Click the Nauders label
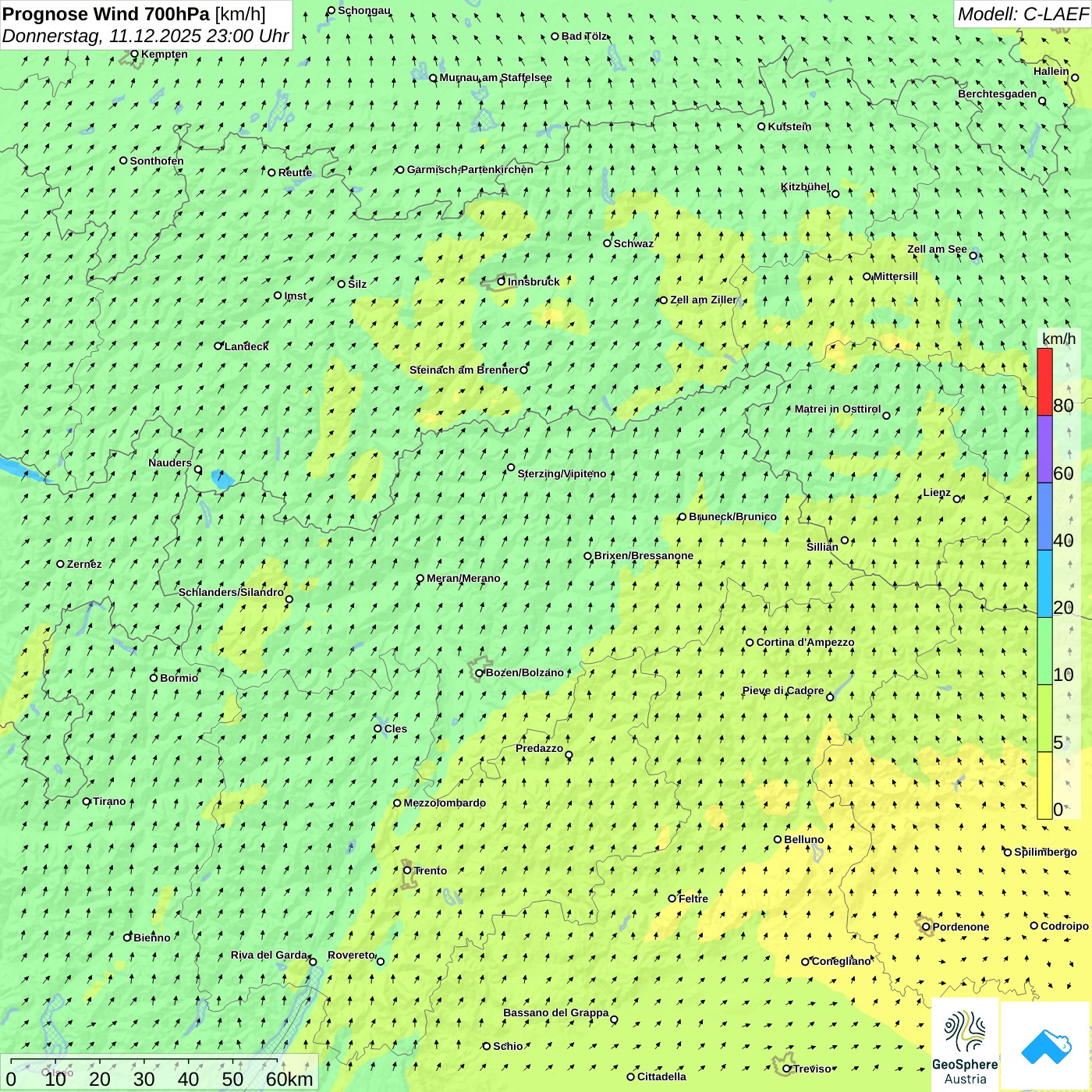Image resolution: width=1092 pixels, height=1092 pixels. [169, 463]
